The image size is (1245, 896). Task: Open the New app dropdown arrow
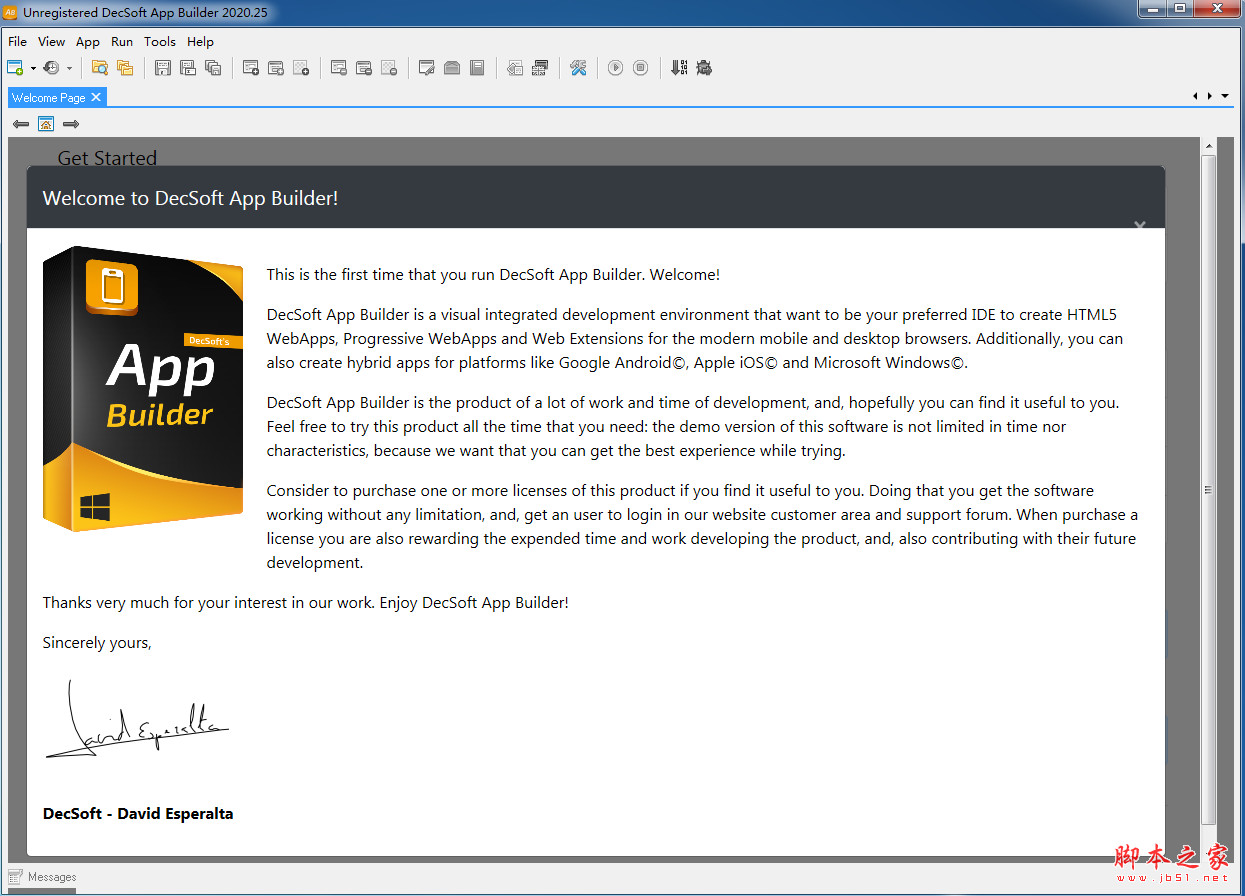pyautogui.click(x=33, y=68)
